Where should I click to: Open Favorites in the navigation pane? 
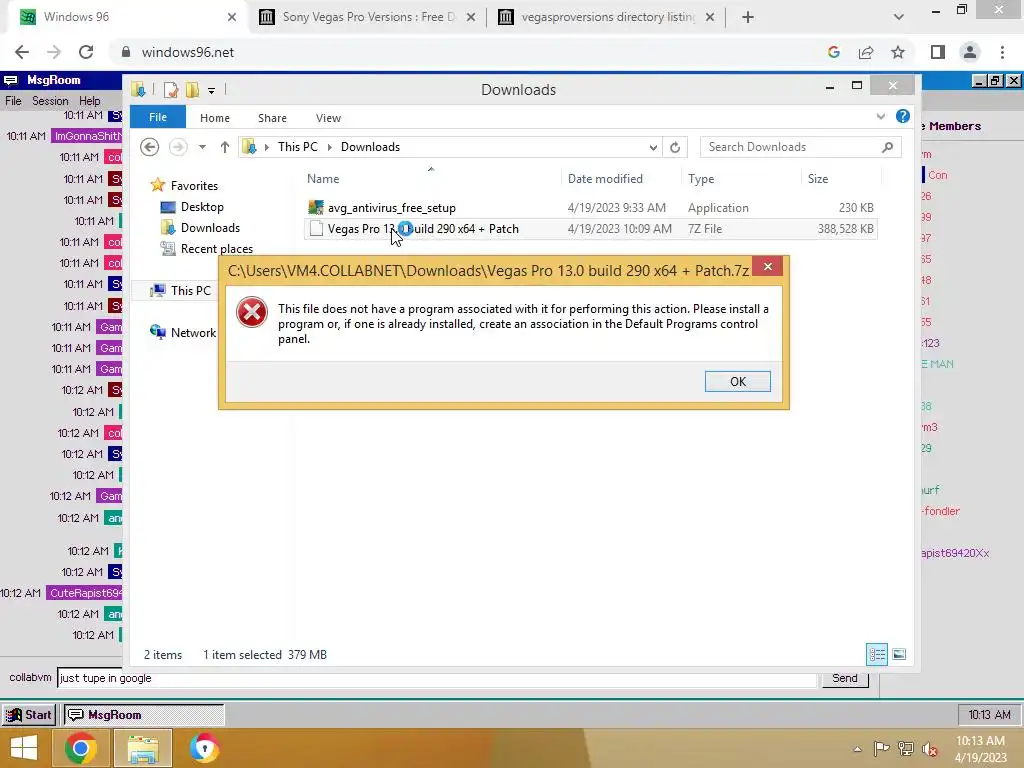click(x=194, y=185)
